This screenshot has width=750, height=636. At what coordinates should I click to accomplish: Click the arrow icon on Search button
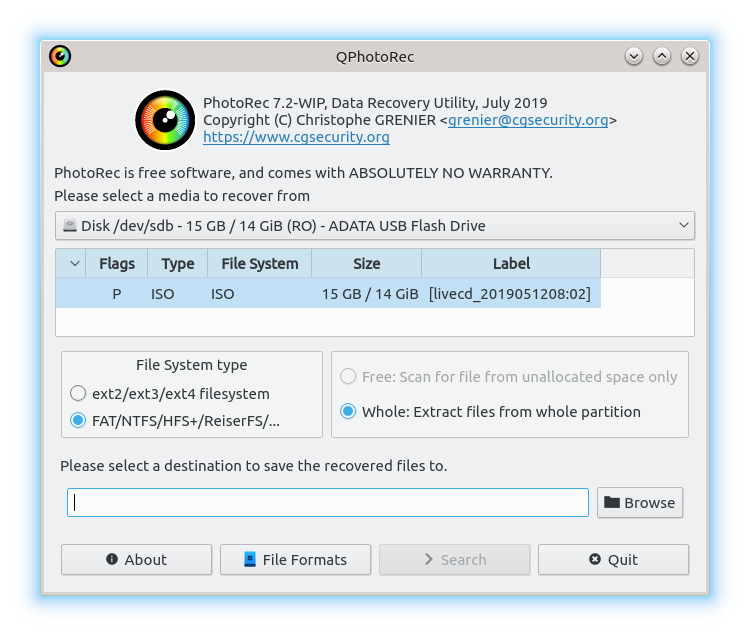pyautogui.click(x=429, y=559)
